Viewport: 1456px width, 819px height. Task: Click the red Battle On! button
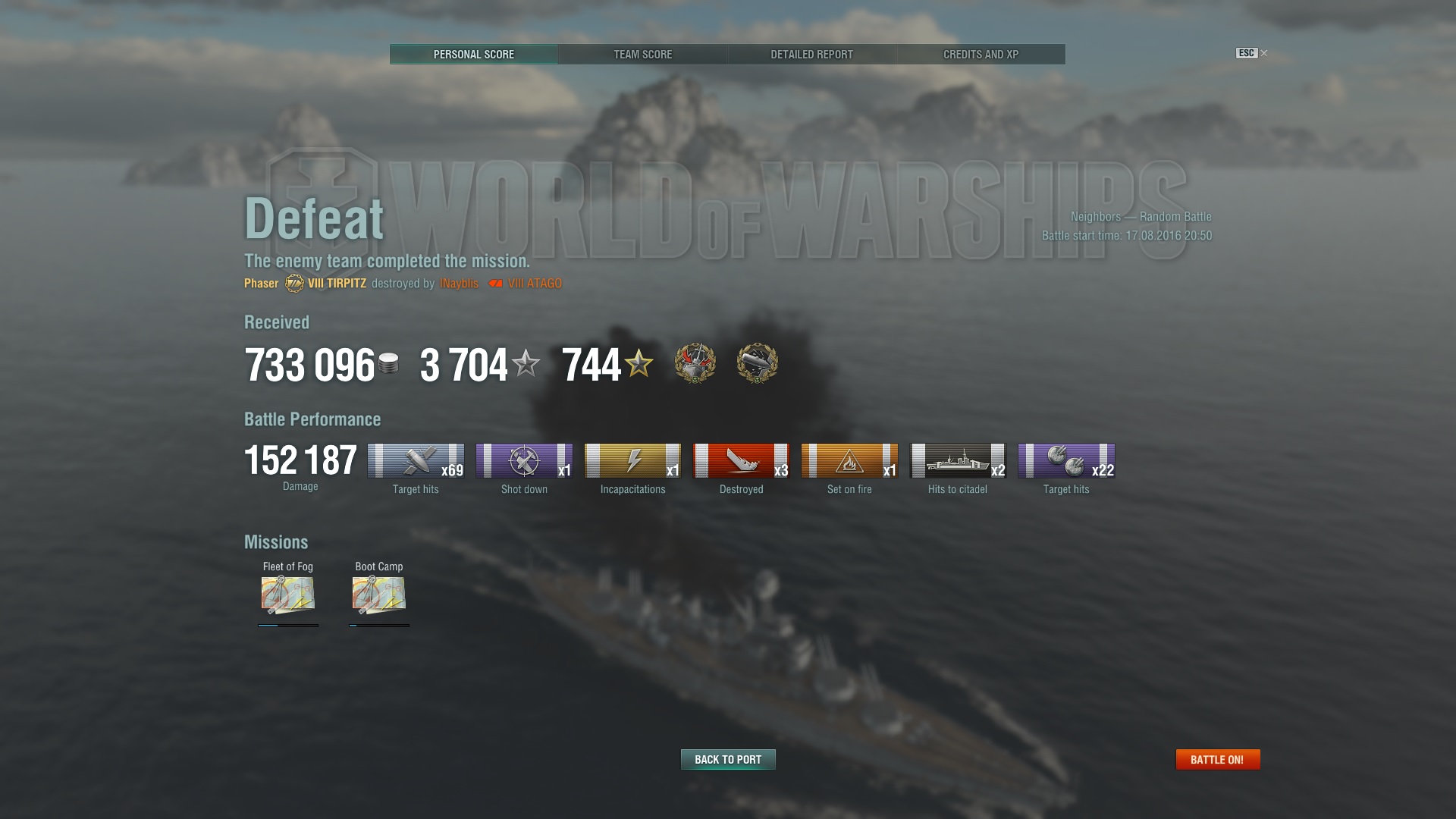(x=1218, y=759)
